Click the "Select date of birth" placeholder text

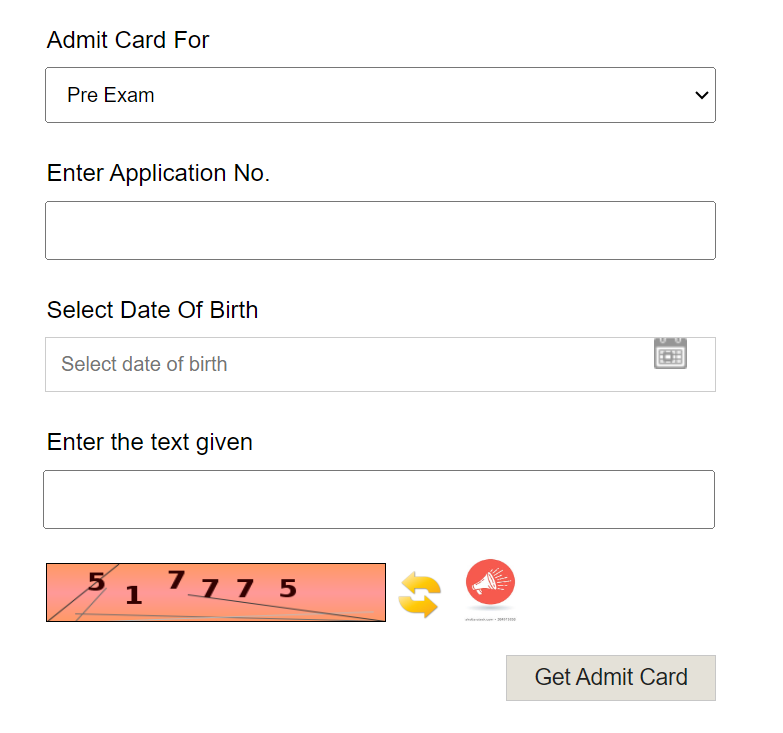pos(144,364)
